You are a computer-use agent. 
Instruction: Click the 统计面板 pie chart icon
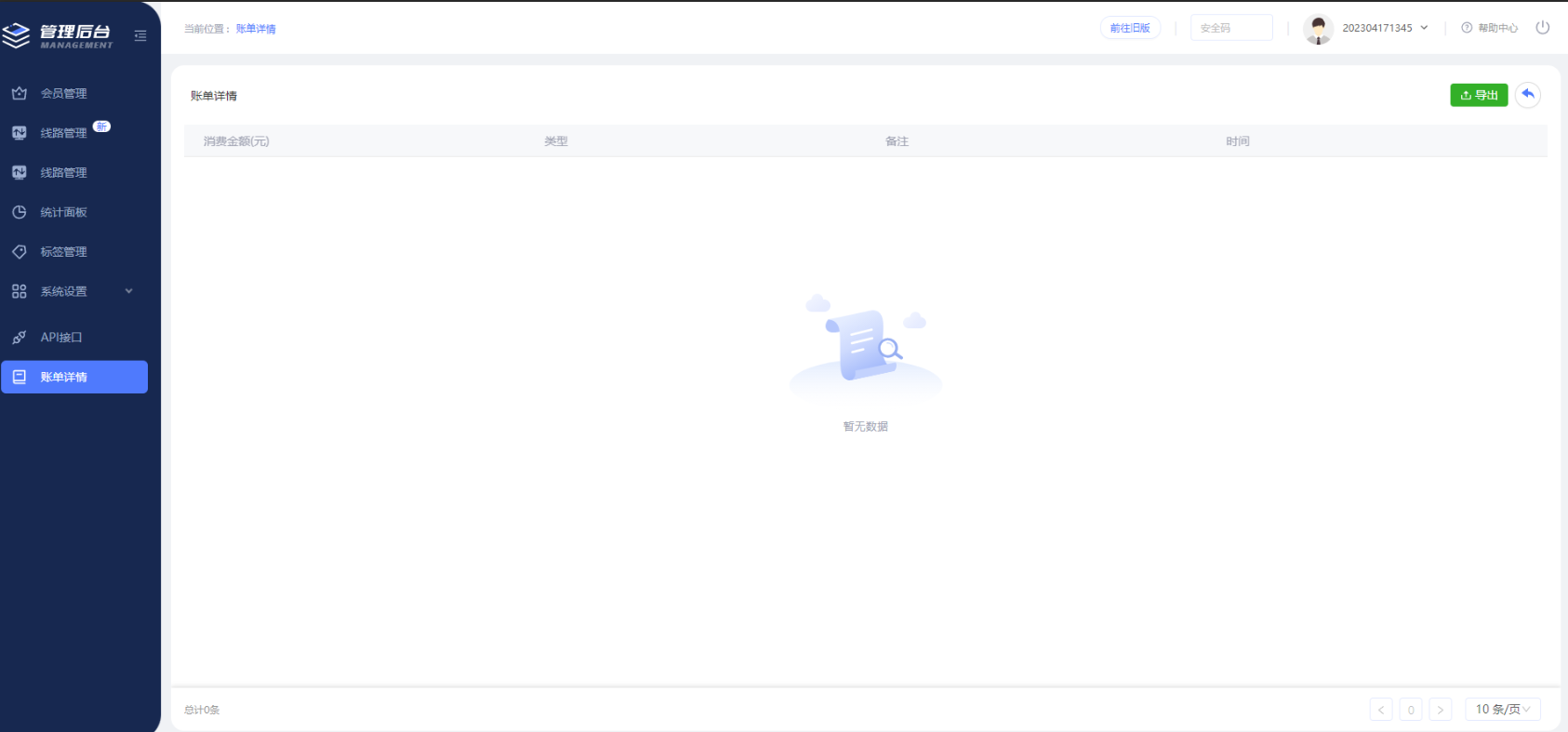pyautogui.click(x=19, y=212)
